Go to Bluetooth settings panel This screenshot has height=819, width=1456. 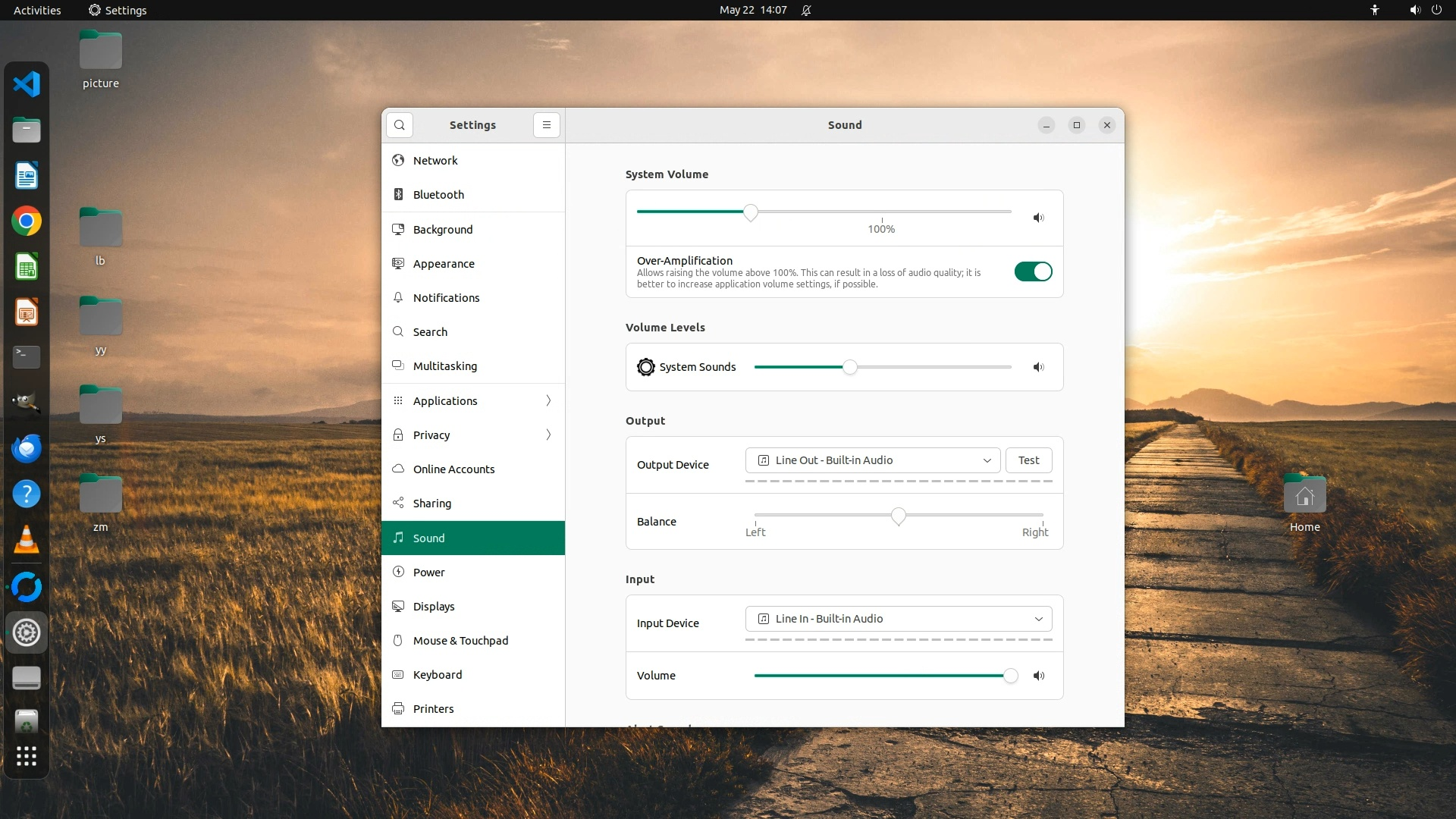click(438, 195)
